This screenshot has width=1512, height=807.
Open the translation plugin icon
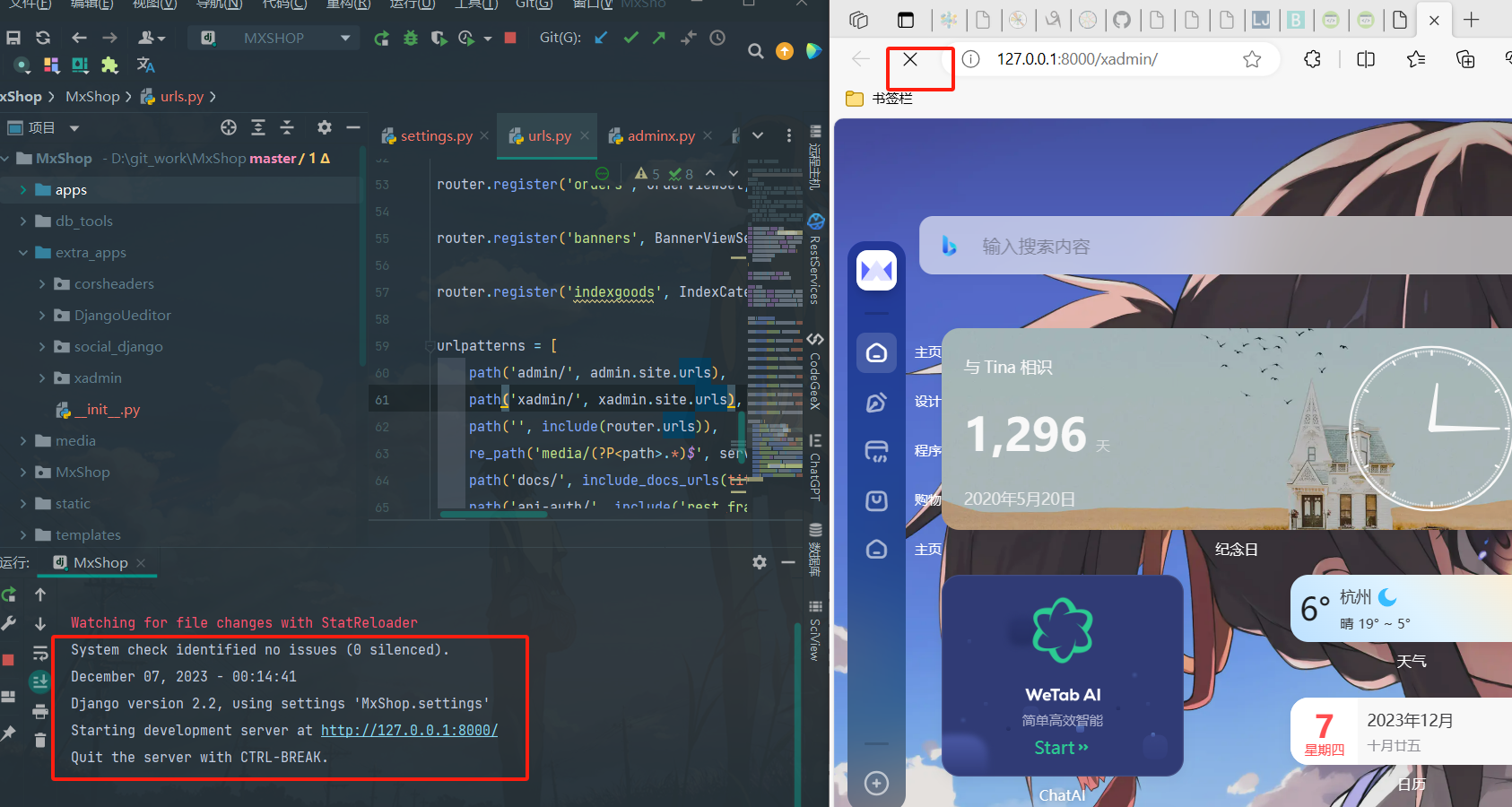click(x=145, y=65)
